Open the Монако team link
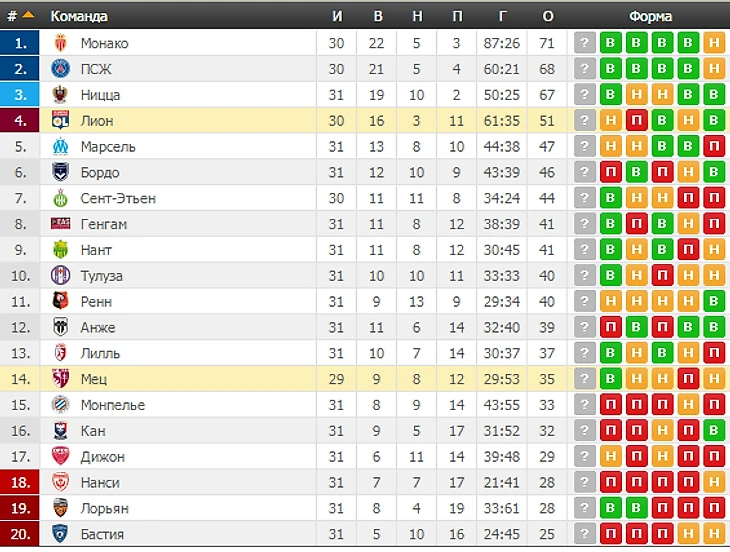 point(104,43)
